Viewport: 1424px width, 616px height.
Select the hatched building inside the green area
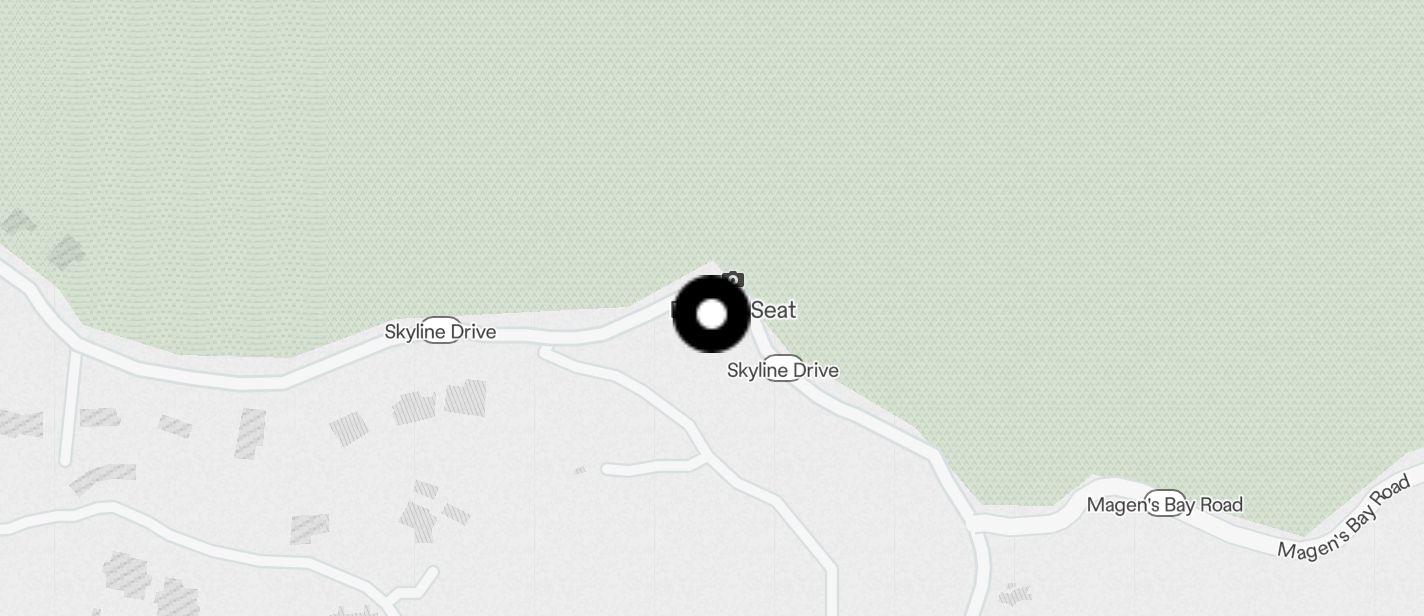[x=66, y=251]
